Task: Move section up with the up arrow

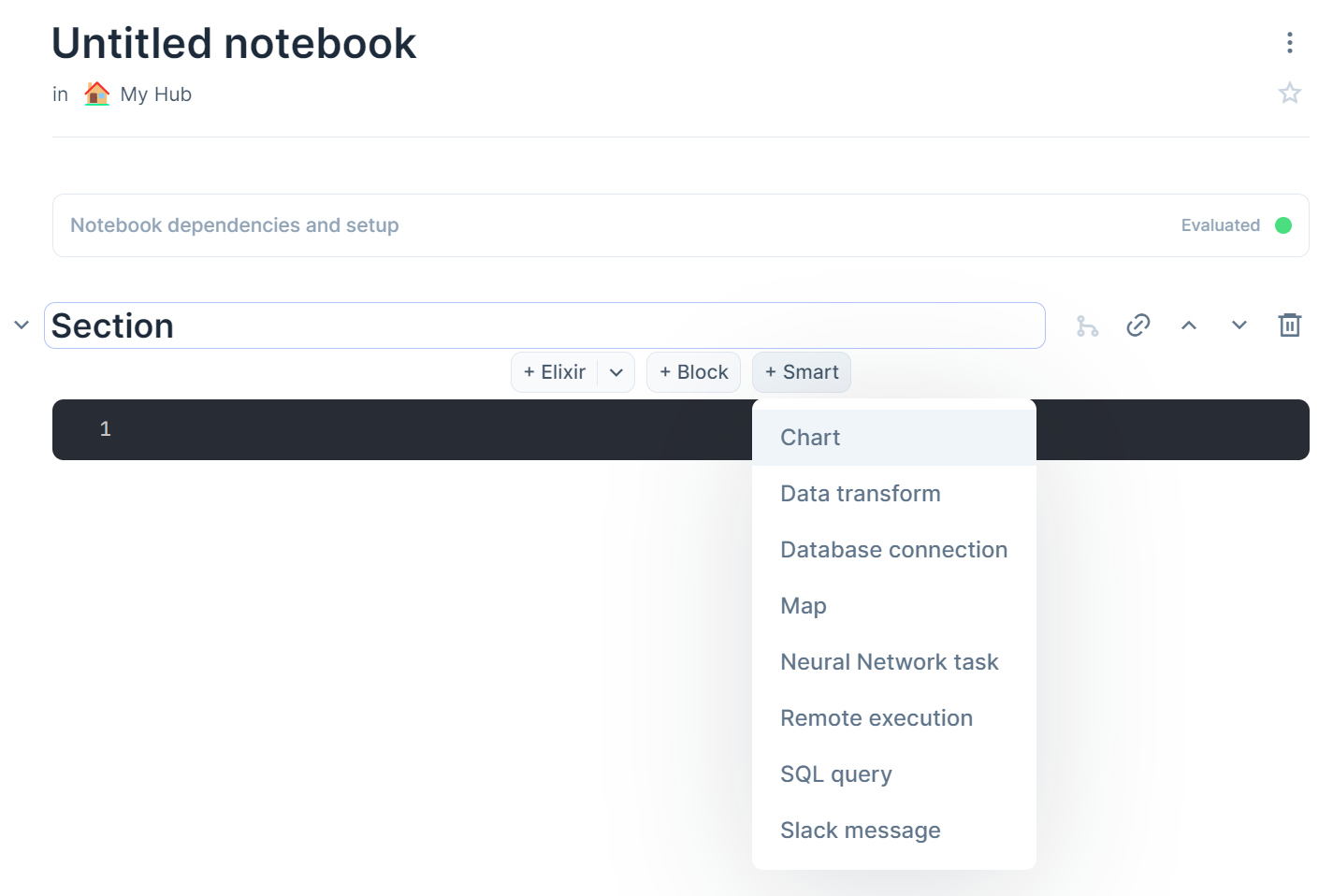Action: (1188, 325)
